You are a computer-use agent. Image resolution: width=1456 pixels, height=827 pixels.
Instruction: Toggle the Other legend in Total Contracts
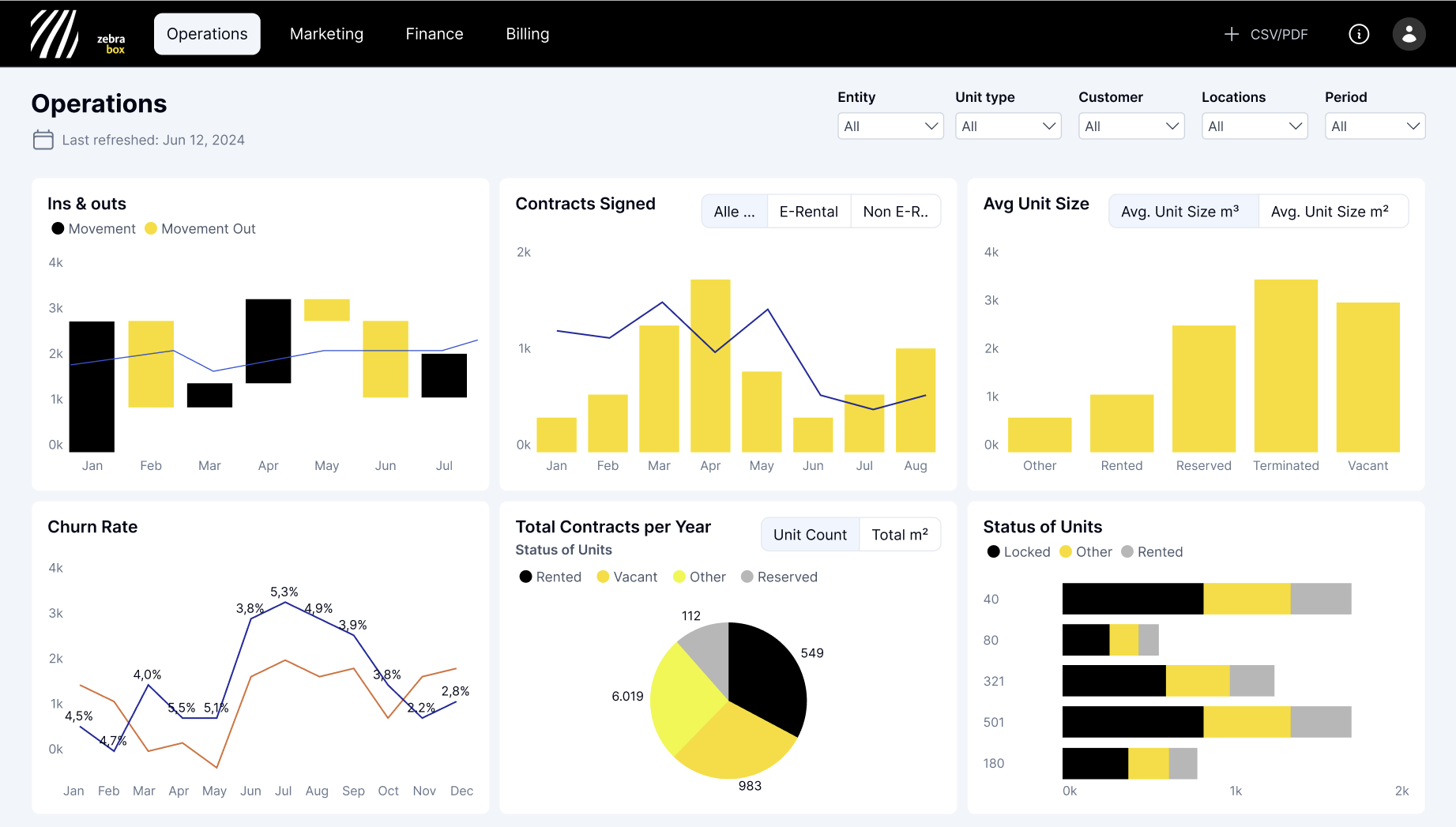pyautogui.click(x=698, y=577)
